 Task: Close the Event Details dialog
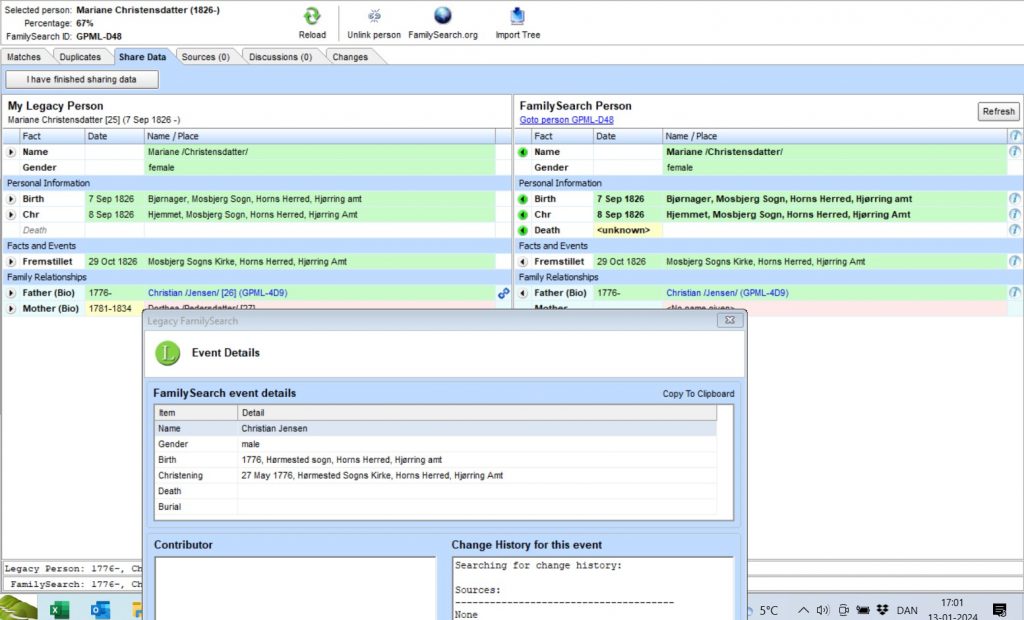click(730, 320)
